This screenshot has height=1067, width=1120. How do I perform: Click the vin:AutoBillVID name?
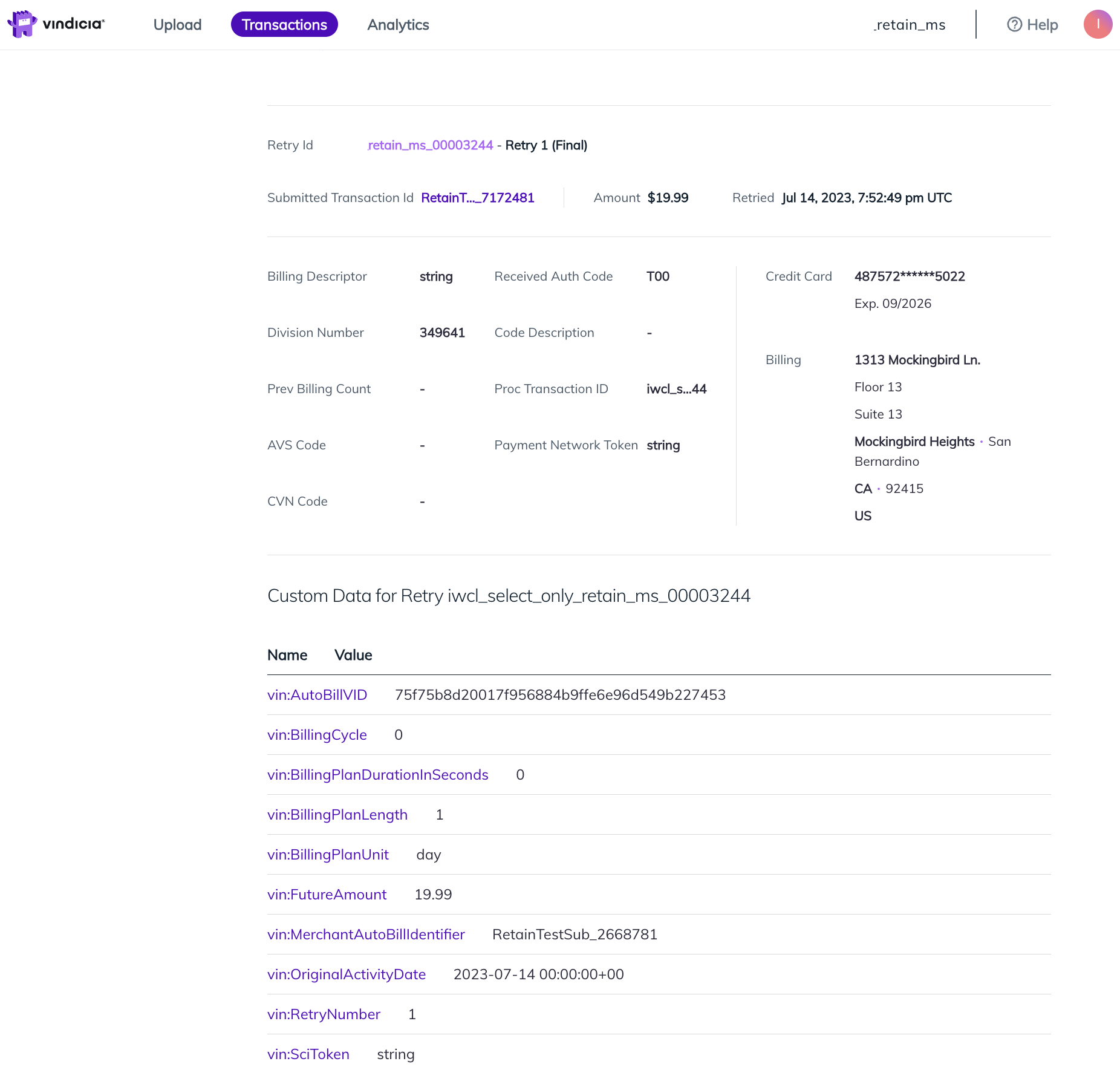coord(317,695)
